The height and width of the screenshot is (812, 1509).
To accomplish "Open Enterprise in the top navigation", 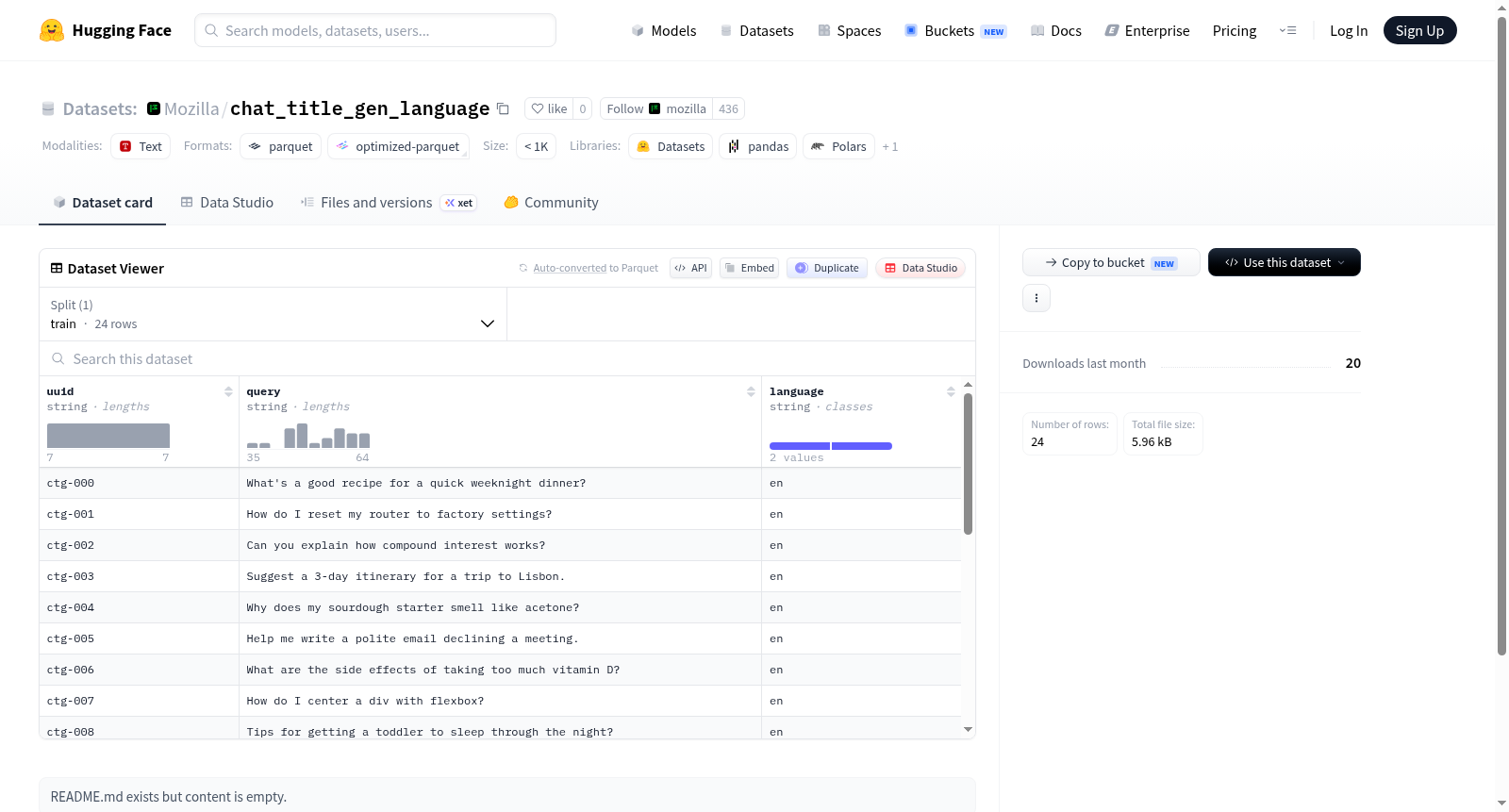I will click(1147, 30).
